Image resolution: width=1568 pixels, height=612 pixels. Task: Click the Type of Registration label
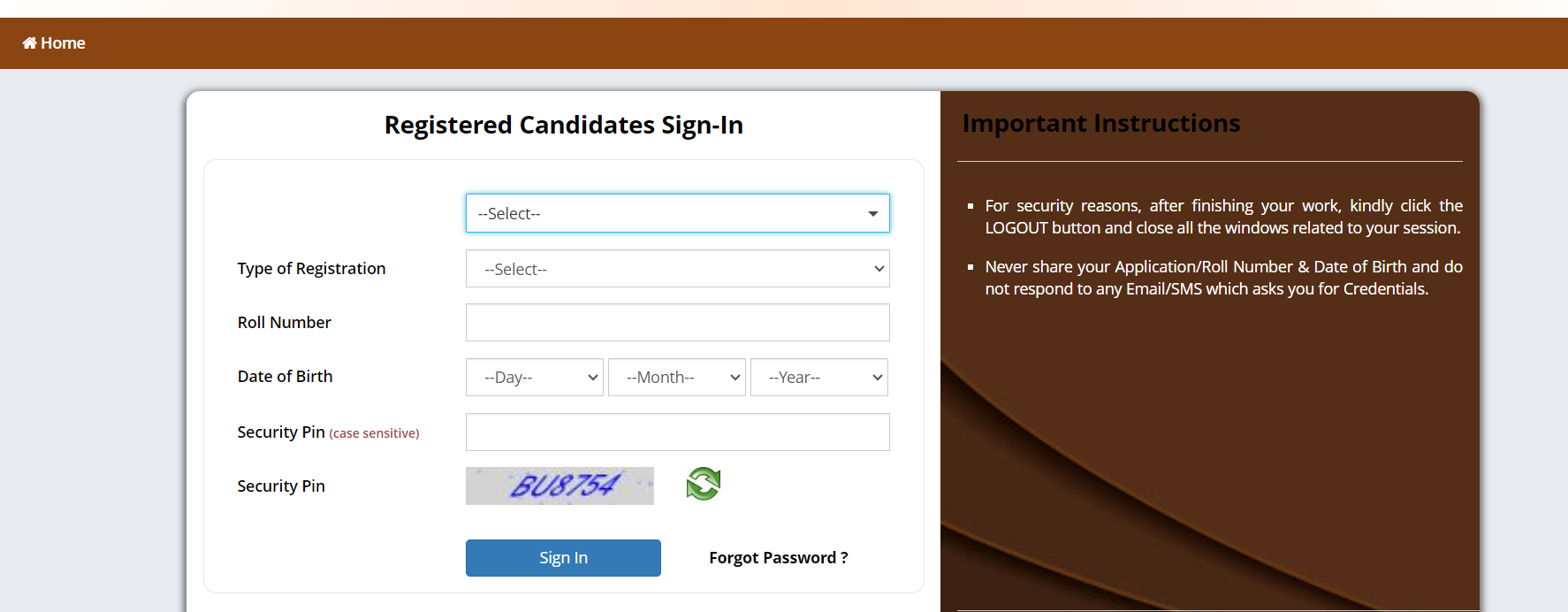coord(311,269)
